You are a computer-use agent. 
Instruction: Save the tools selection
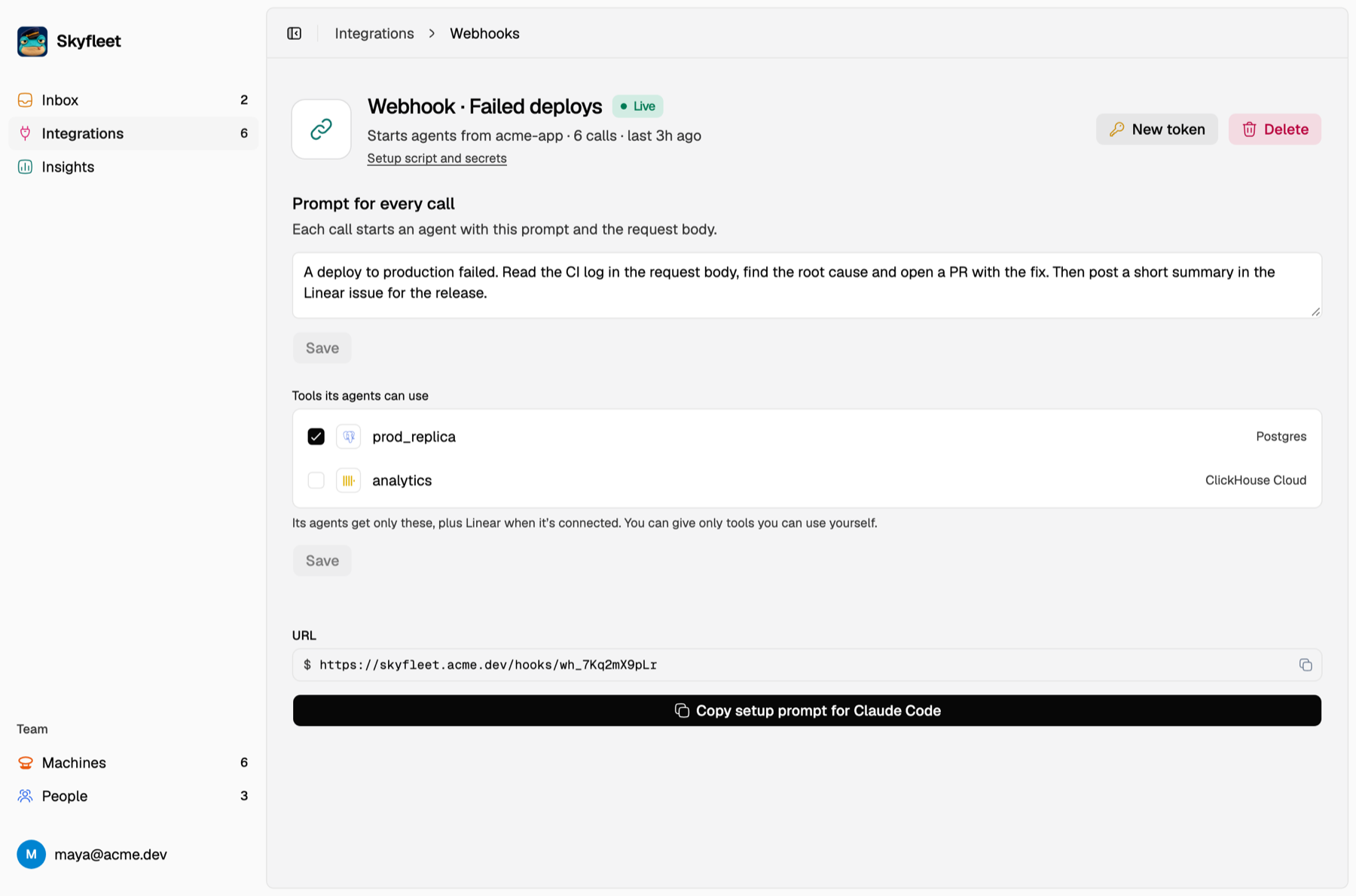[322, 561]
